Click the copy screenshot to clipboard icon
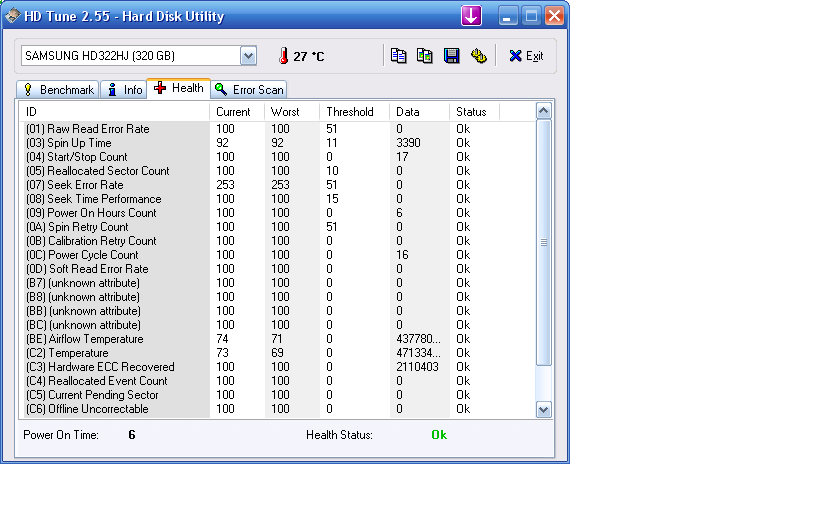Viewport: 840px width, 525px height. (425, 56)
